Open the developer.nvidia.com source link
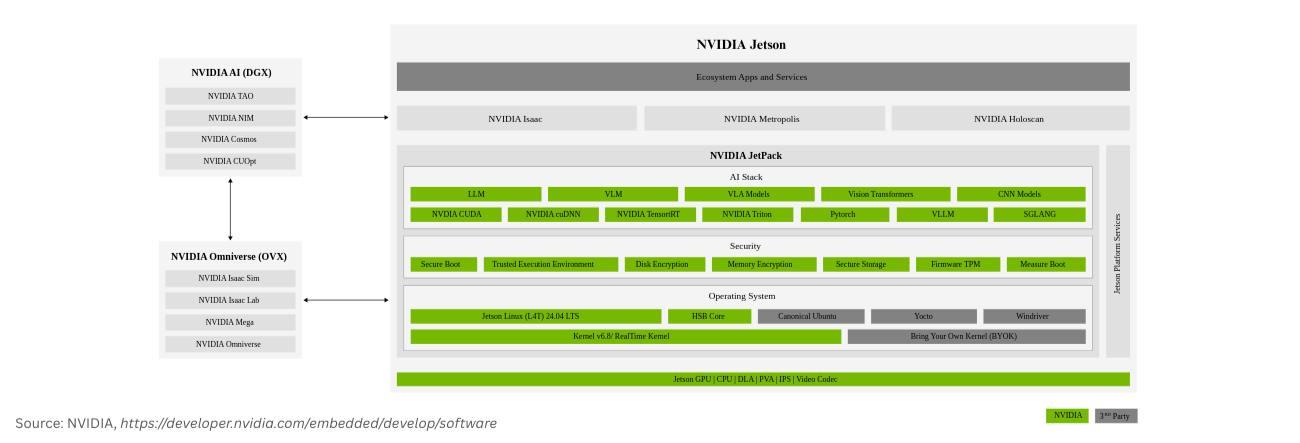The height and width of the screenshot is (443, 1300). 308,424
